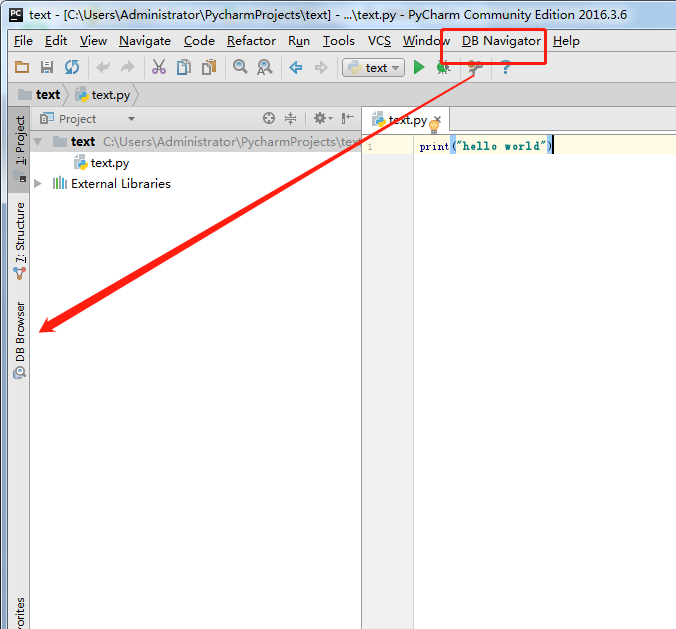
Task: Click the Back navigation blue arrow
Action: point(296,68)
